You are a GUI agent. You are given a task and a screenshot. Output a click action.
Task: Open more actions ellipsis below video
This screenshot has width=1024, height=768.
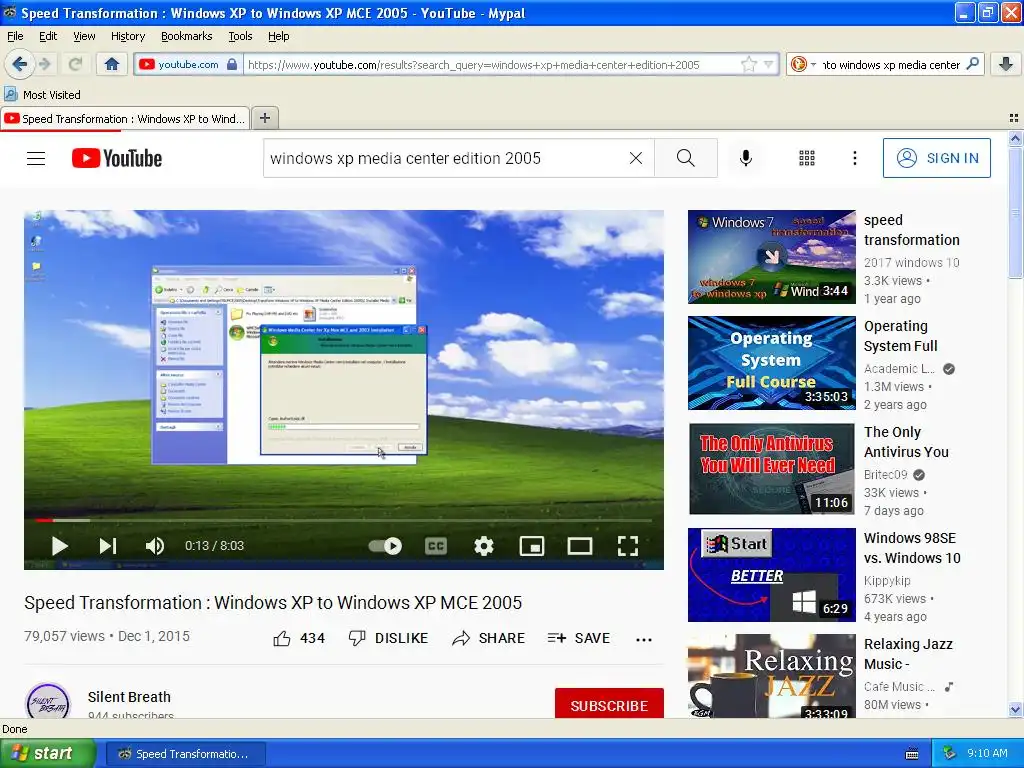pyautogui.click(x=644, y=639)
